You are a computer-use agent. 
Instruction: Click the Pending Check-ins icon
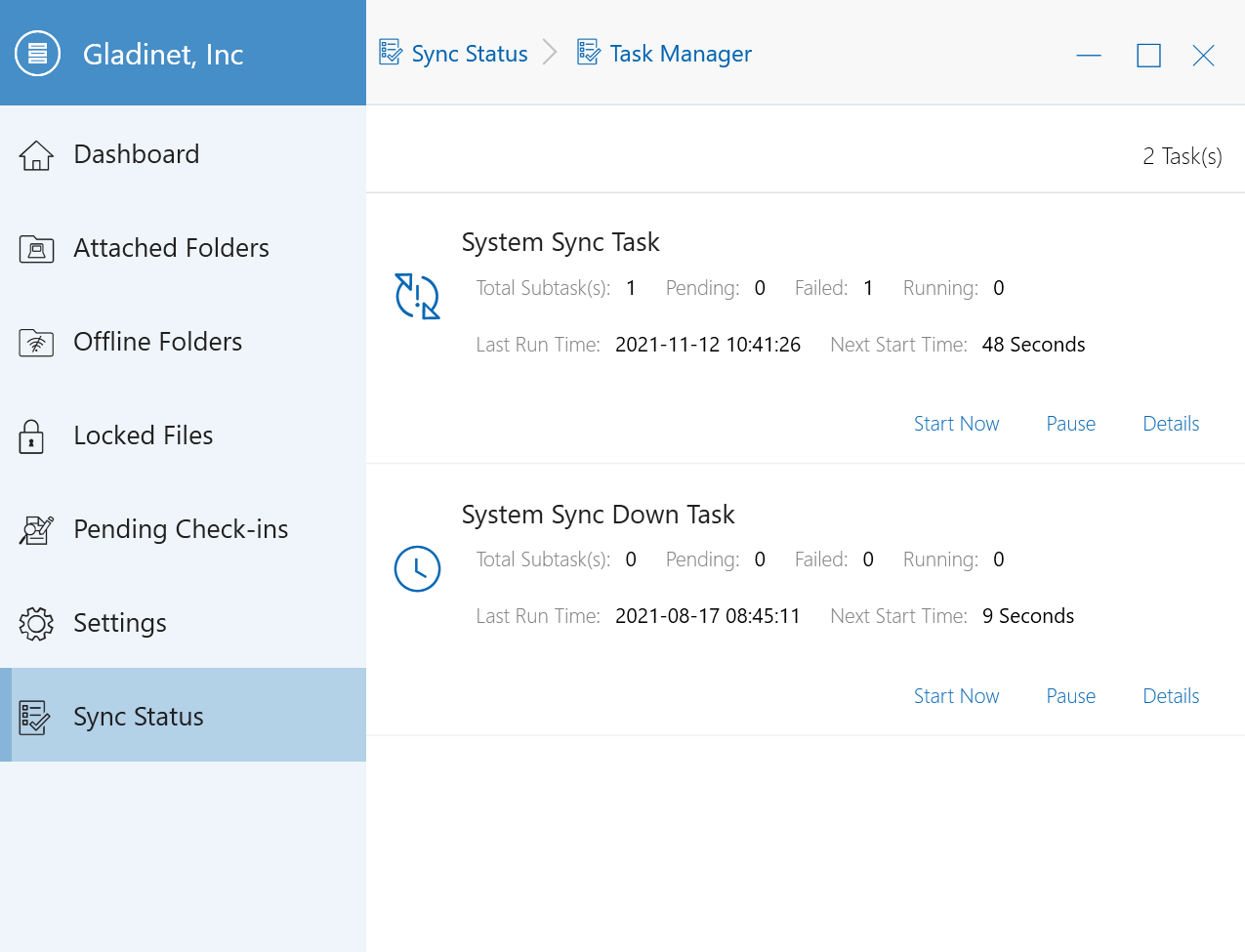click(x=36, y=530)
